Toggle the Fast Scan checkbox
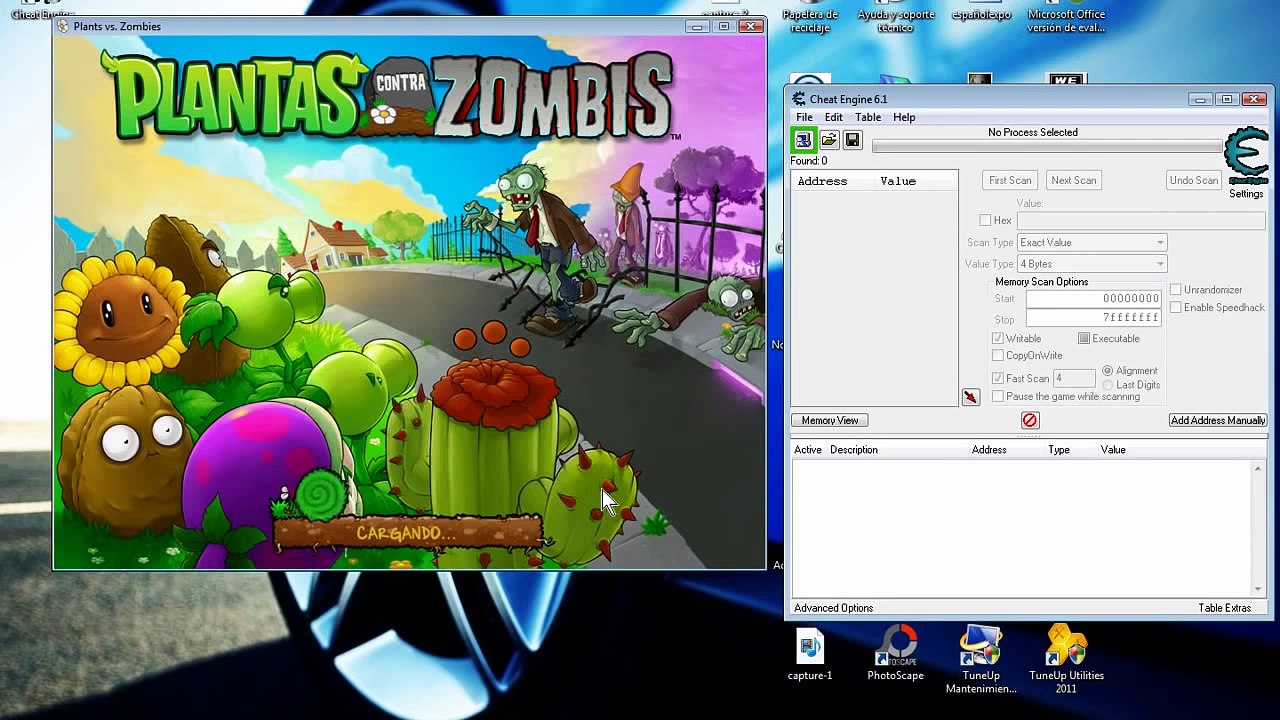This screenshot has width=1280, height=720. coord(998,379)
